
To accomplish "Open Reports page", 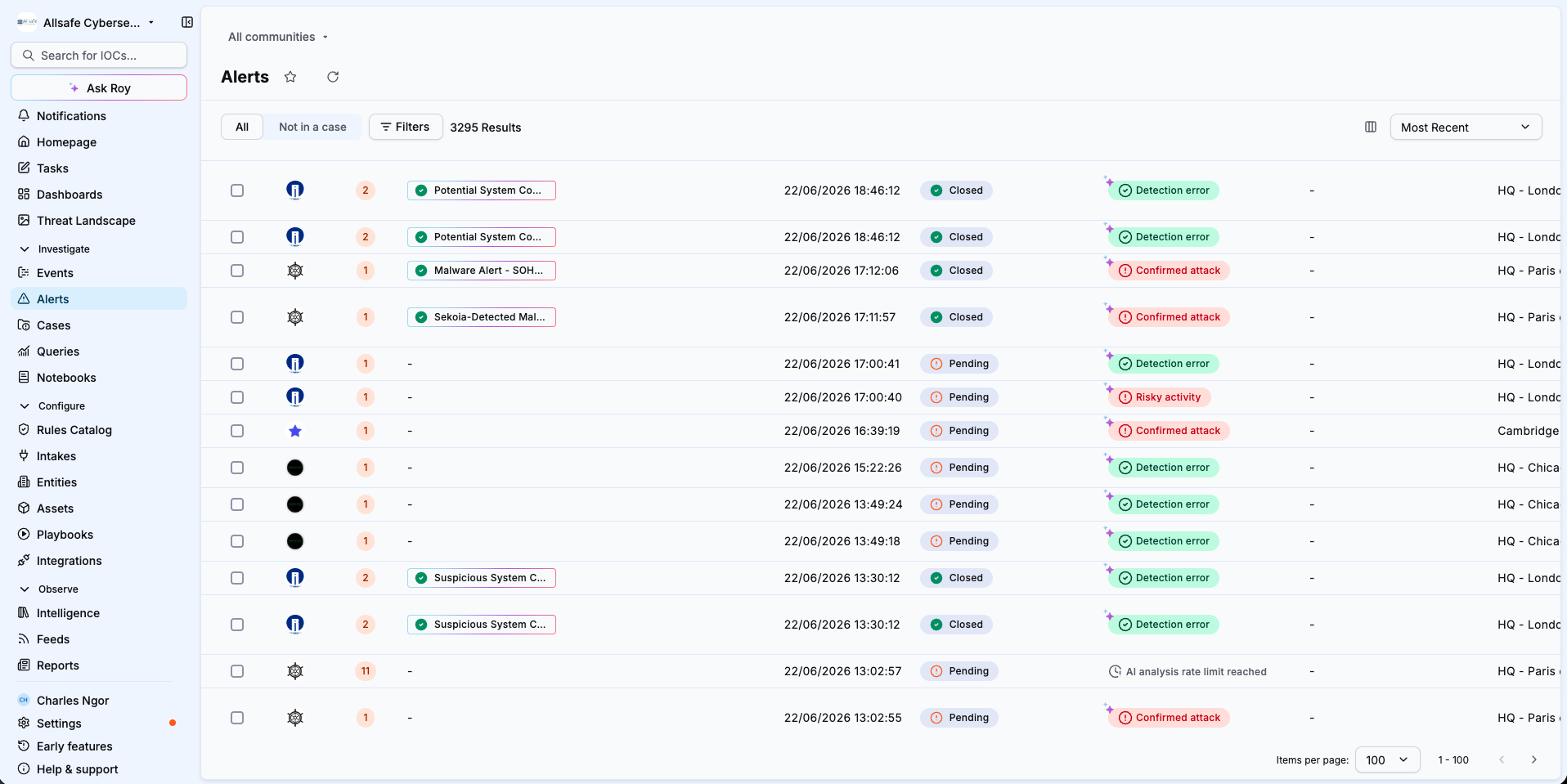I will (98, 665).
